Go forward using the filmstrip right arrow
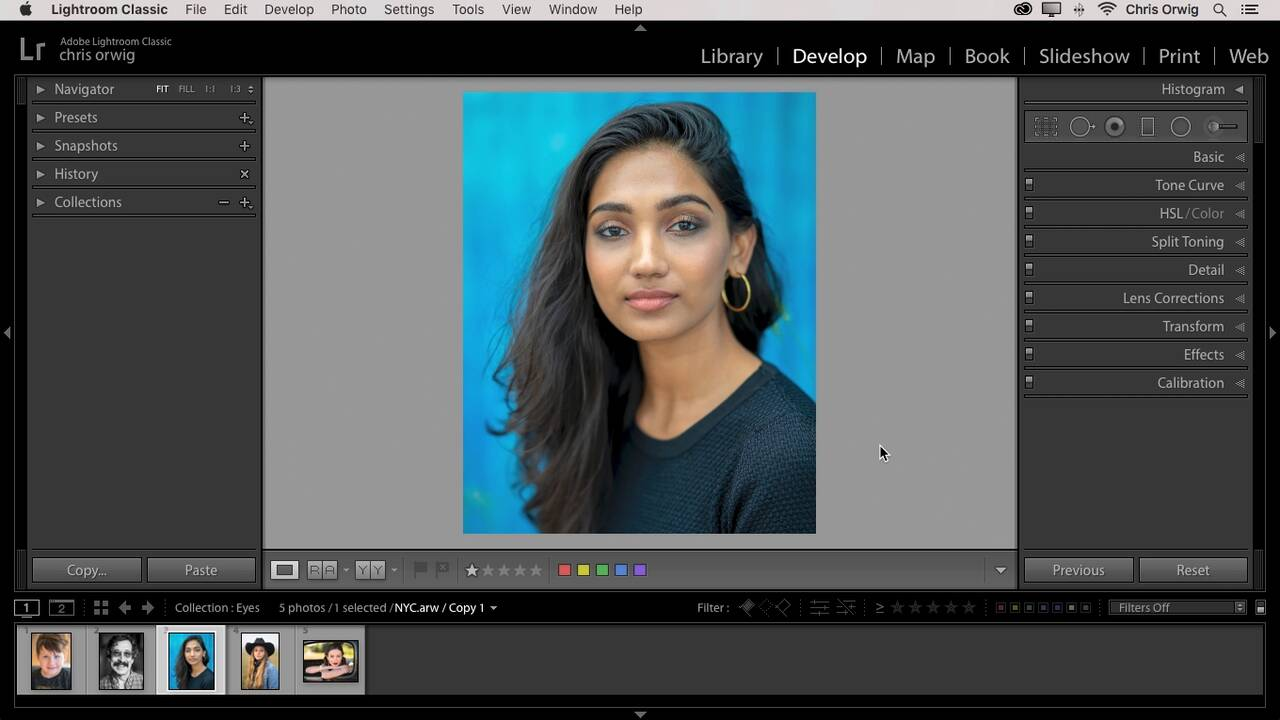The width and height of the screenshot is (1280, 720). 148,607
